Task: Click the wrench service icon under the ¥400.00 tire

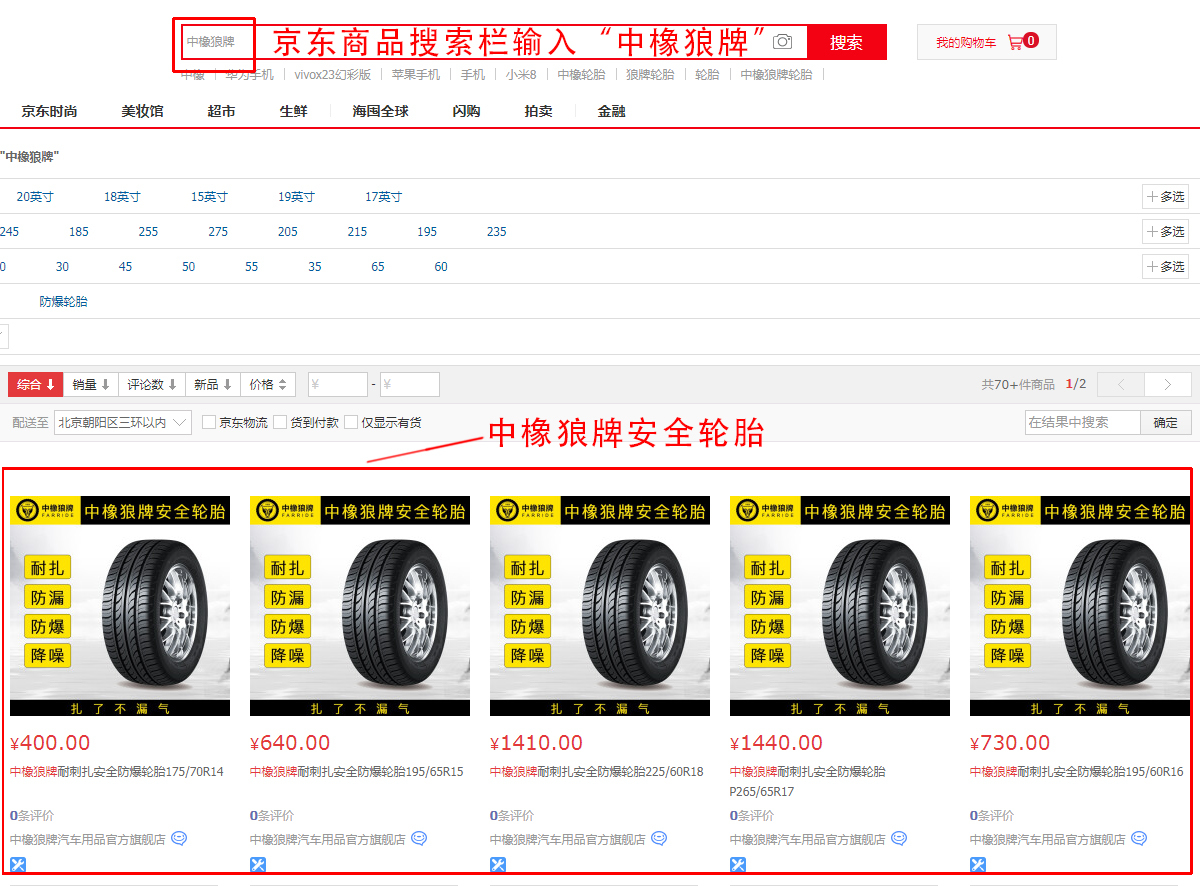Action: 18,864
